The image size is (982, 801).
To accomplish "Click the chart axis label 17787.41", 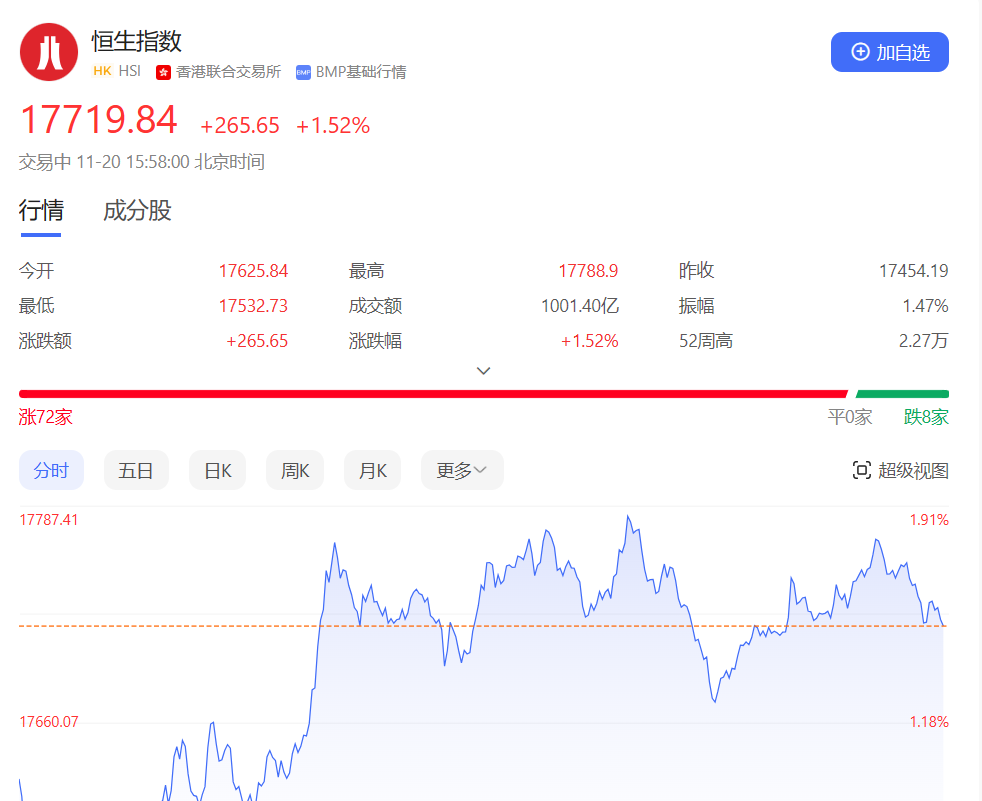I will [49, 520].
